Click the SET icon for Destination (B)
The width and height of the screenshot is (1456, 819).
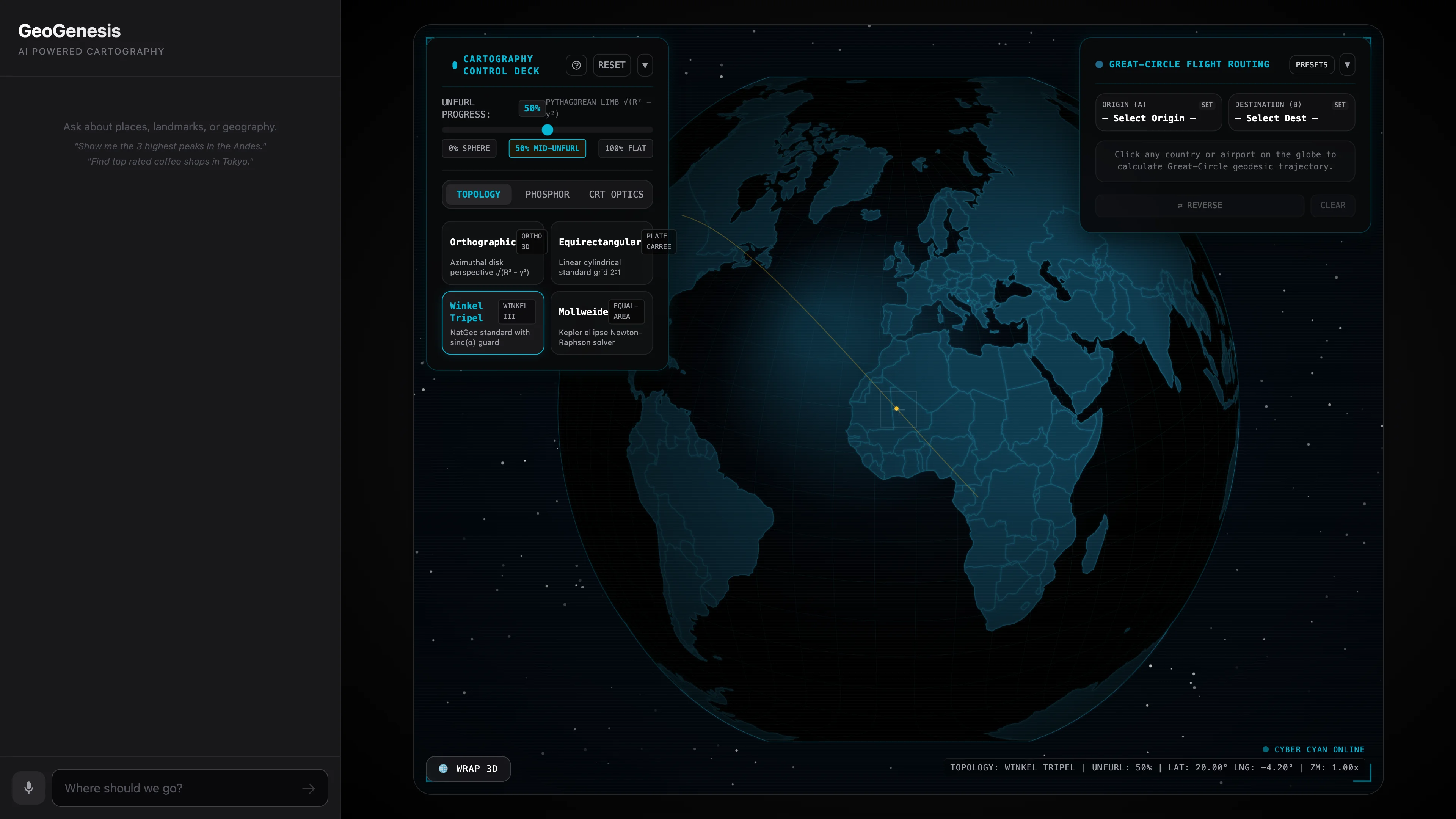1340,105
